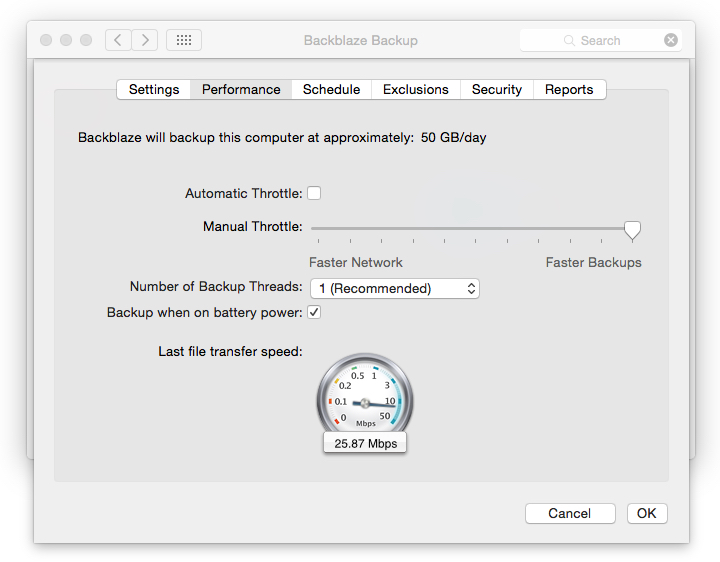This screenshot has height=562, width=720.
Task: Uncheck Backup when on battery power
Action: [314, 312]
